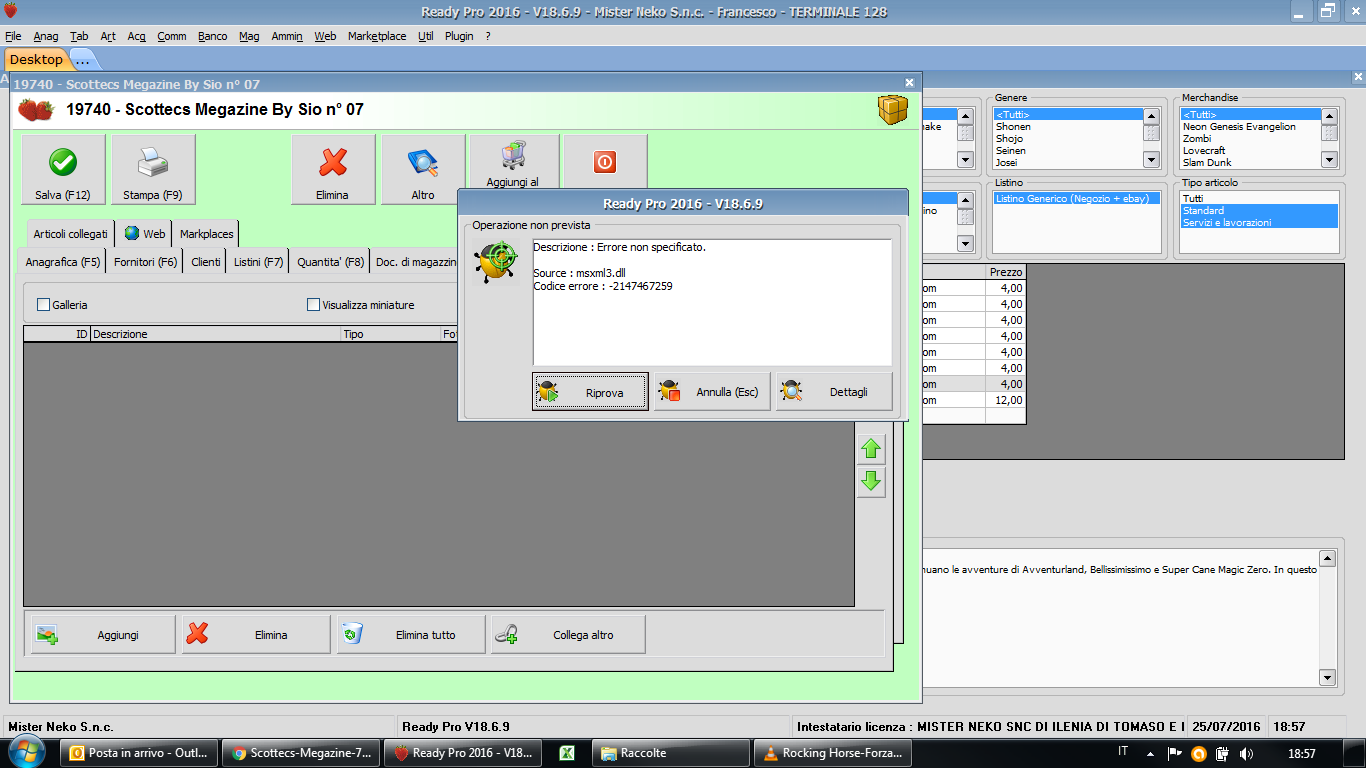The image size is (1366, 768).
Task: Click the Salva (F12) green check icon
Action: pyautogui.click(x=63, y=162)
